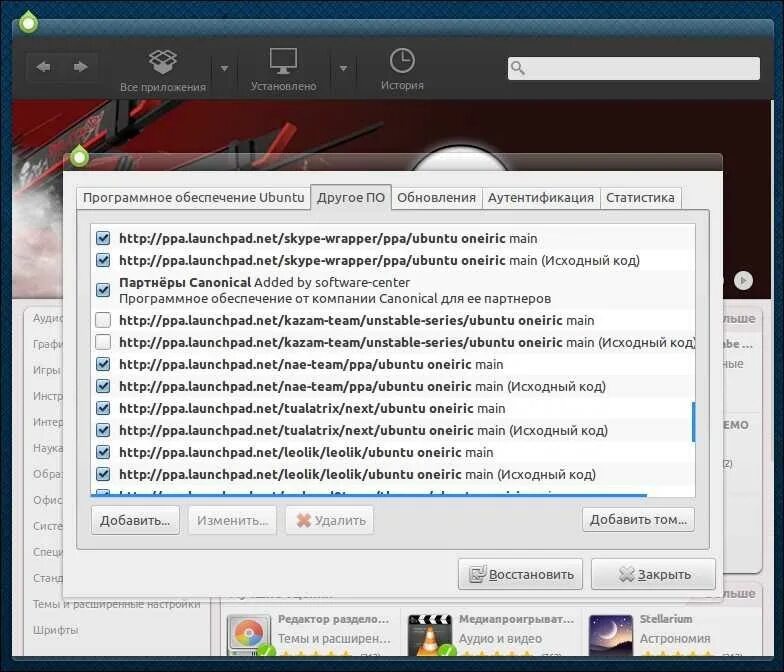This screenshot has width=784, height=672.
Task: Select Темы и расширенные настройки category
Action: click(116, 604)
